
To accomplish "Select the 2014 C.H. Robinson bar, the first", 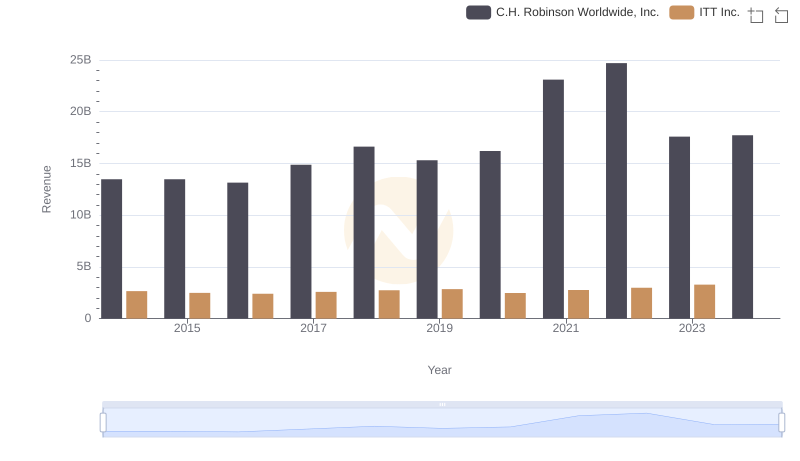I will [x=111, y=249].
